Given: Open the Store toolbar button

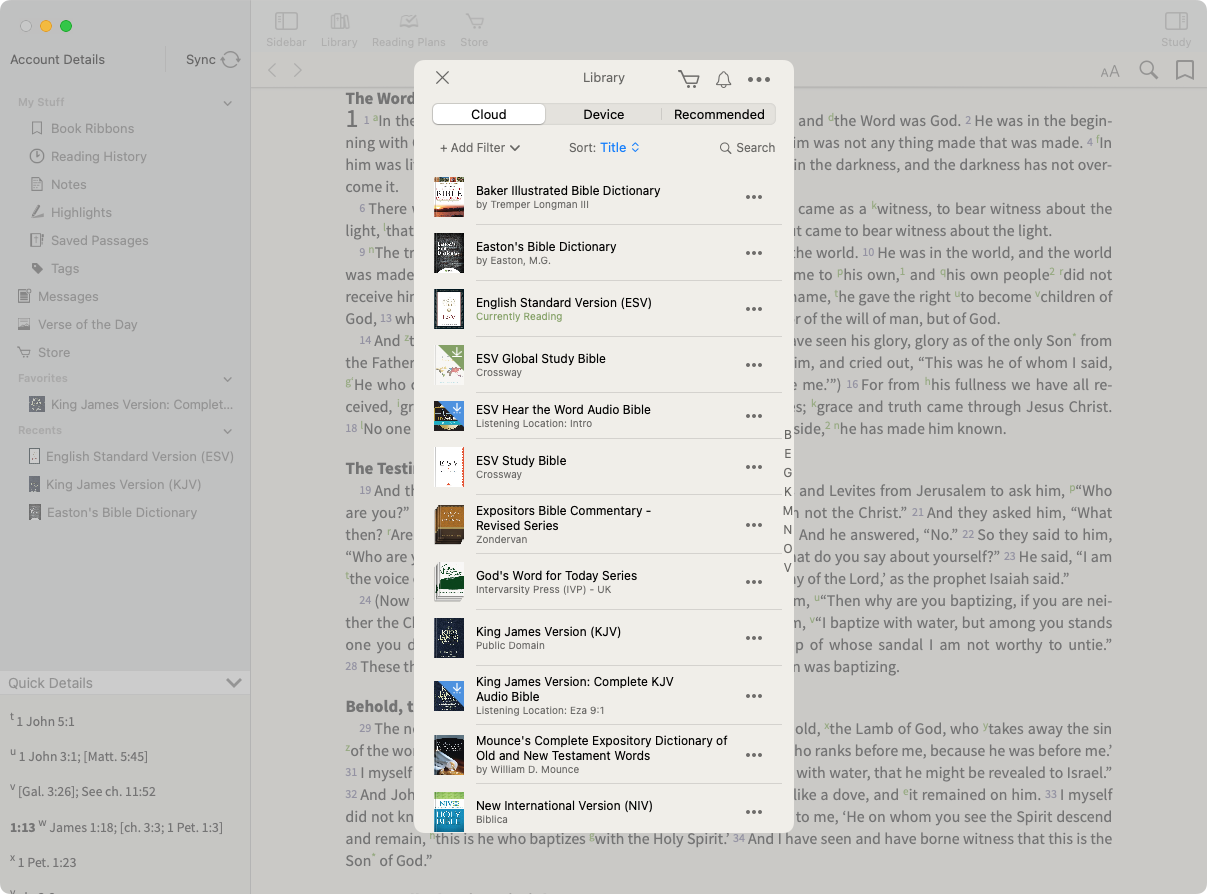Looking at the screenshot, I should tap(474, 29).
